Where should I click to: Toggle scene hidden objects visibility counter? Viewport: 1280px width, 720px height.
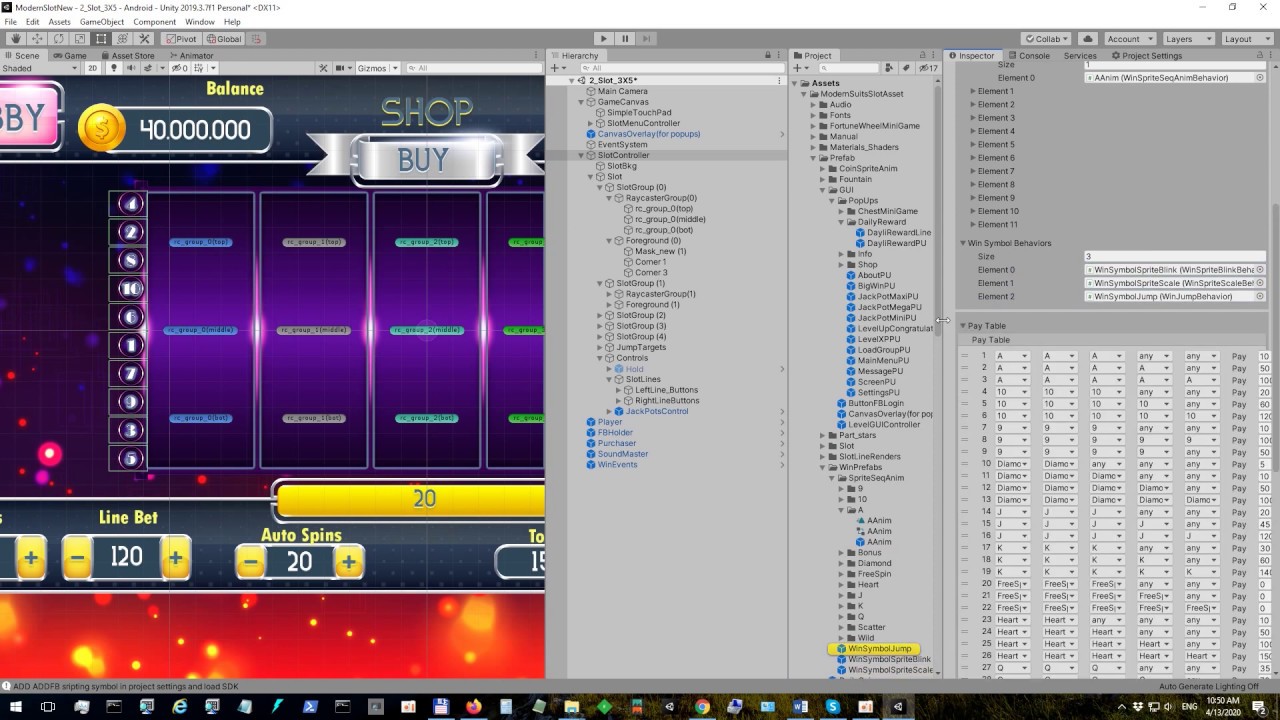[x=180, y=68]
